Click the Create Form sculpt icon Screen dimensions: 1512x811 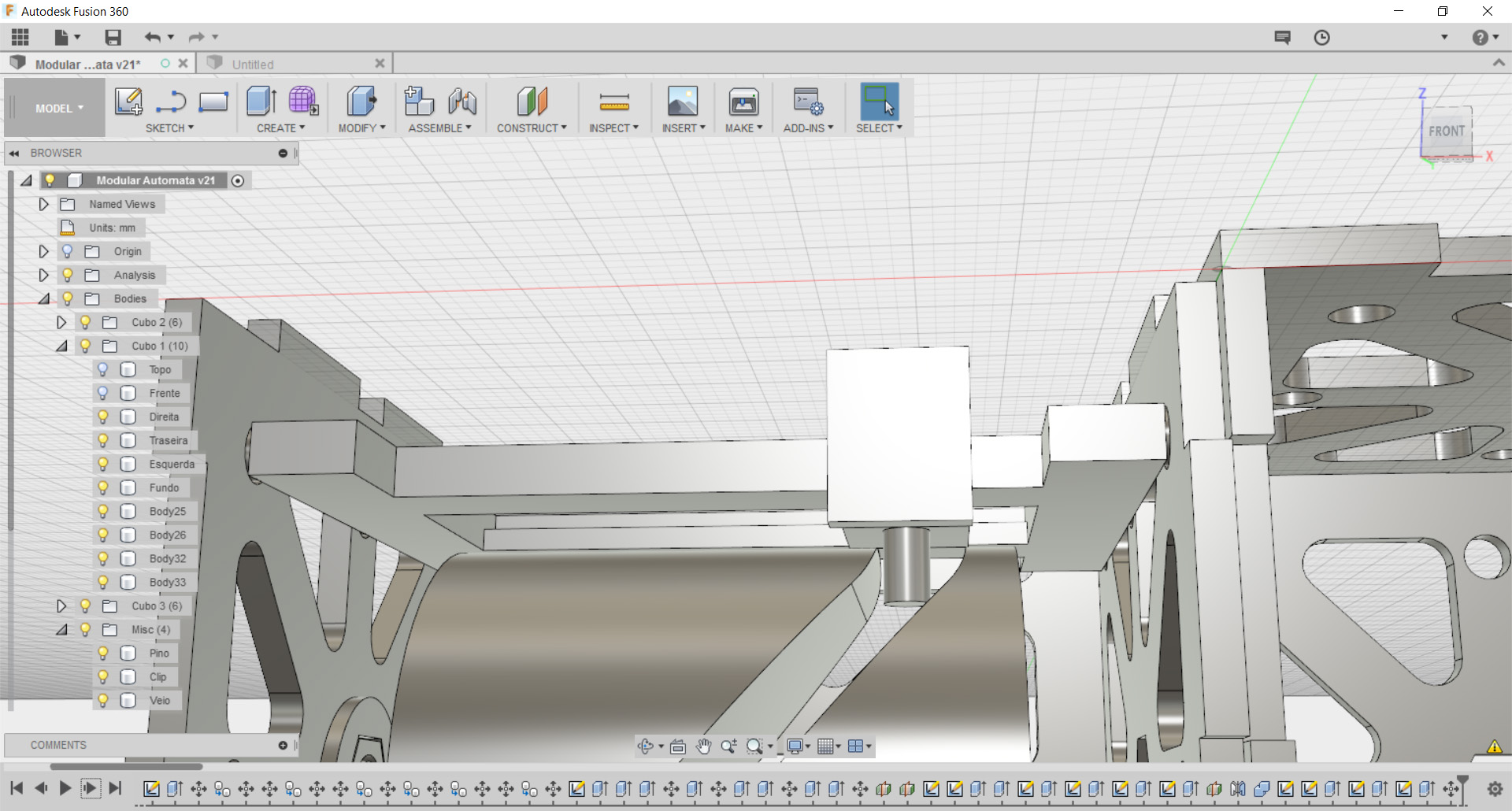pos(303,102)
